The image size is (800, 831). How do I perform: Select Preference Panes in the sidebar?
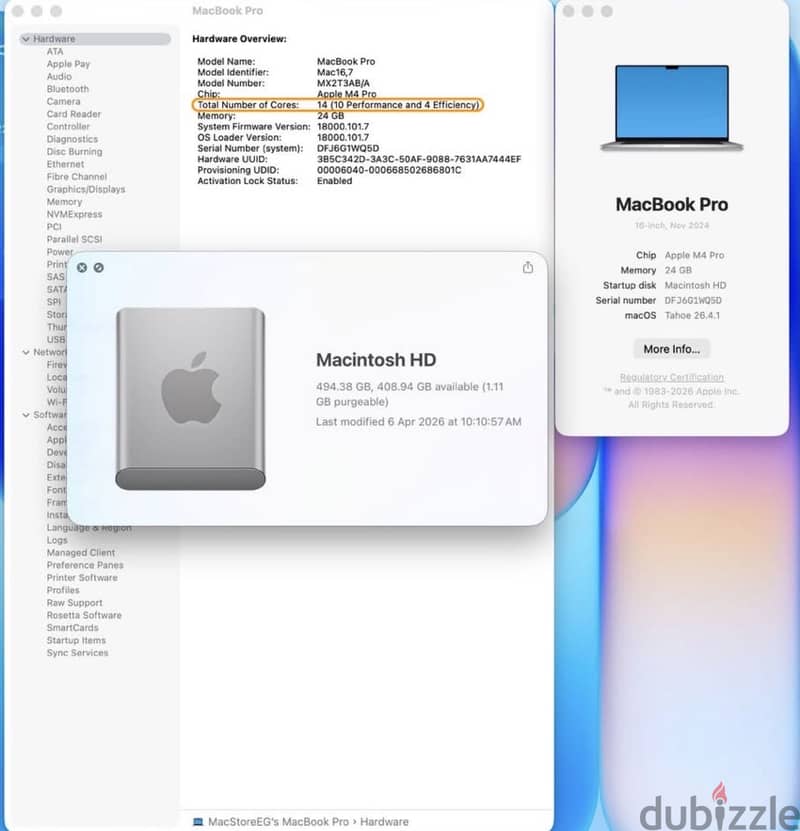(x=85, y=565)
